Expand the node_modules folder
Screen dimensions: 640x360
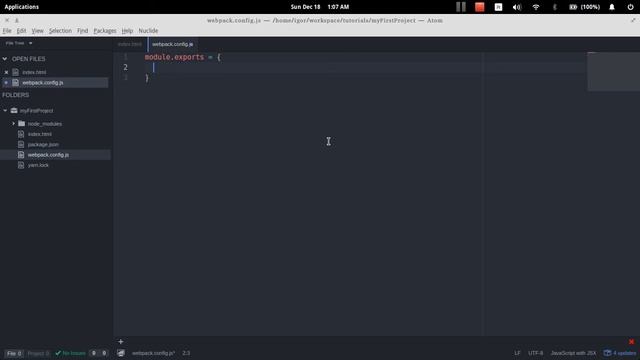pos(13,123)
